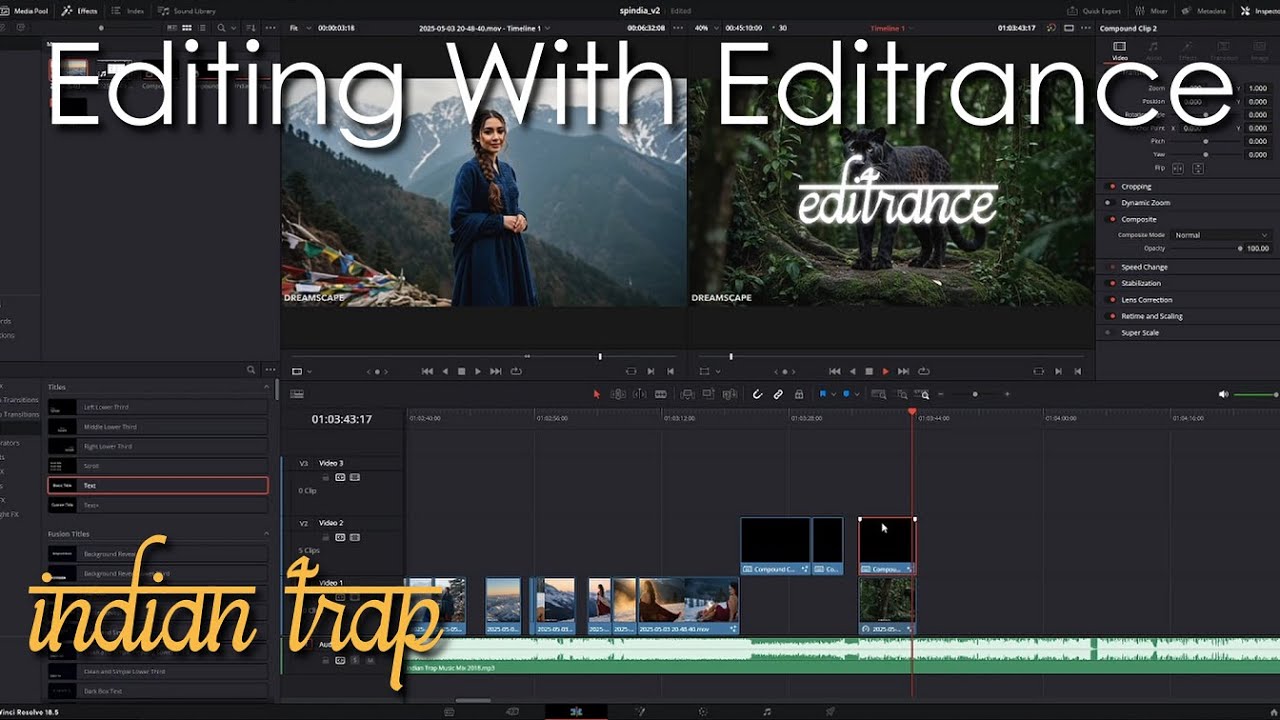1280x720 pixels.
Task: Toggle the Position Lock padlock icon
Action: tap(799, 394)
